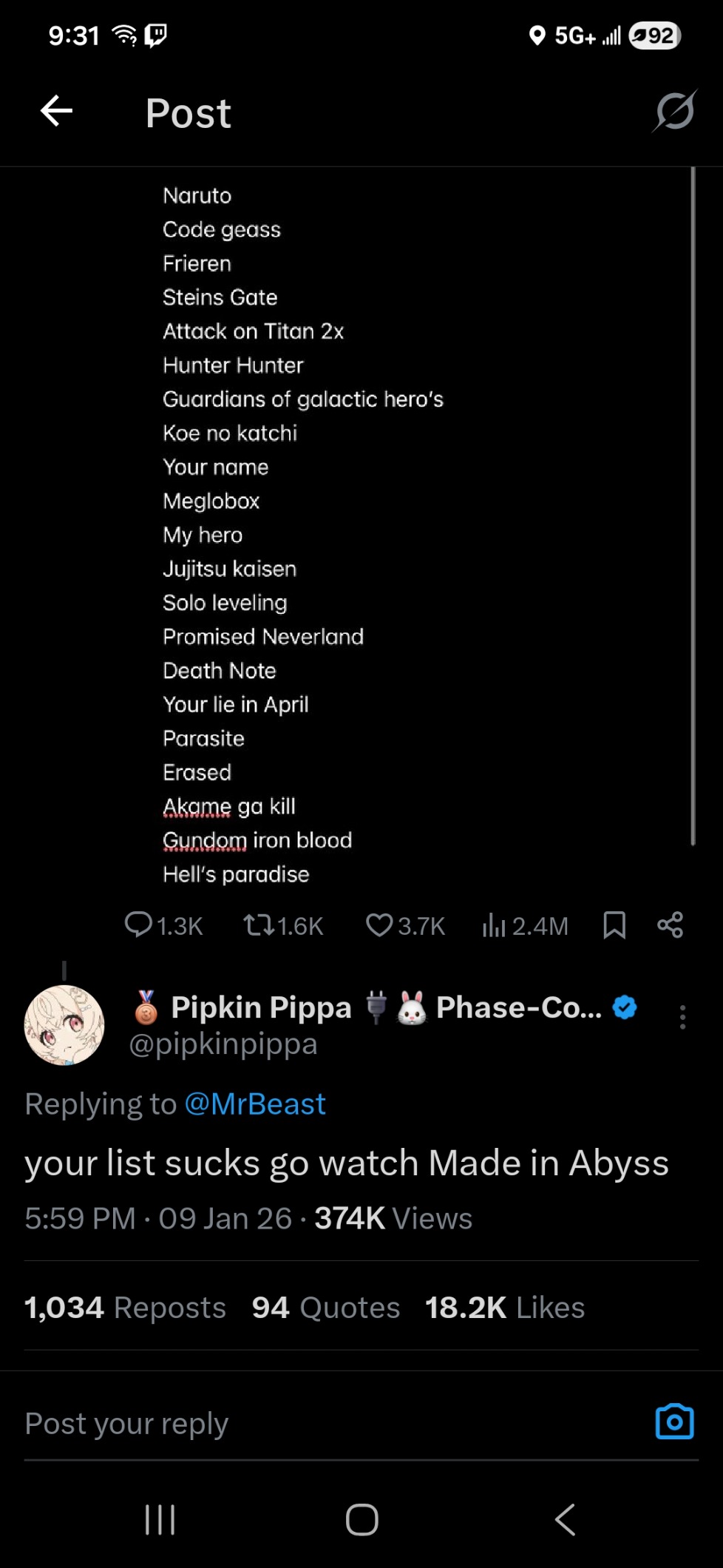Tap the Android home button

tap(361, 1520)
